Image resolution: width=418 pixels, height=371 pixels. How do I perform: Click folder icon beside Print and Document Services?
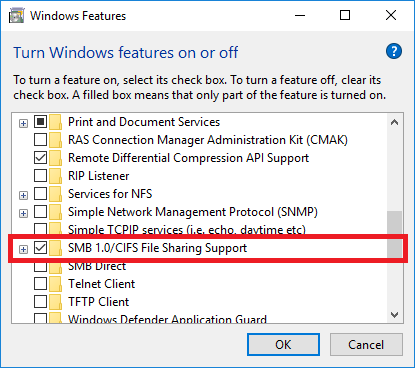tap(56, 122)
